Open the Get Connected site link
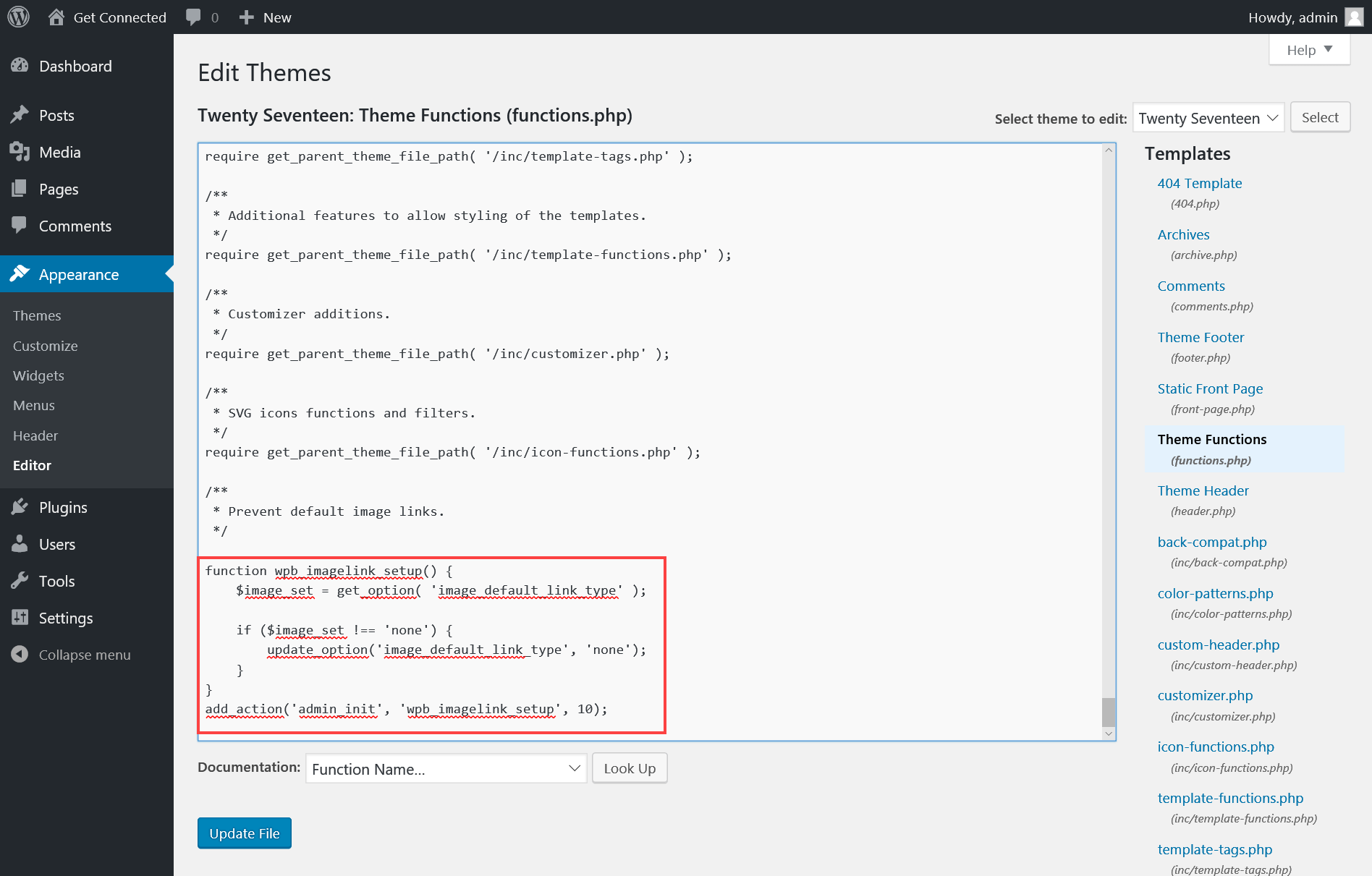 coord(119,17)
